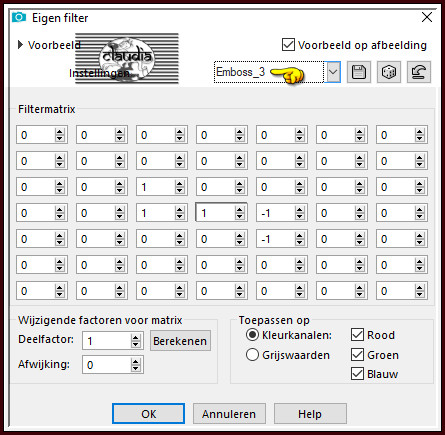Click the Filtermatrix group label

pyautogui.click(x=47, y=109)
